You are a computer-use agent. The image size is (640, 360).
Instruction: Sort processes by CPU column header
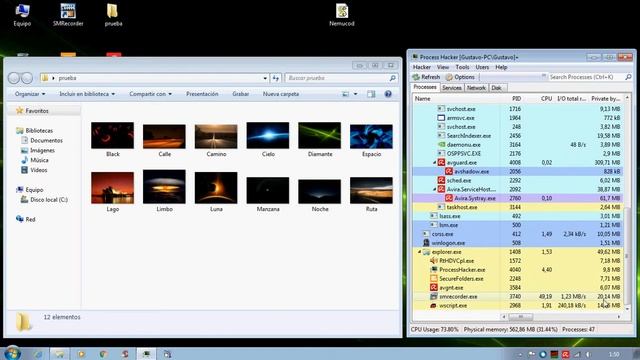(x=546, y=99)
